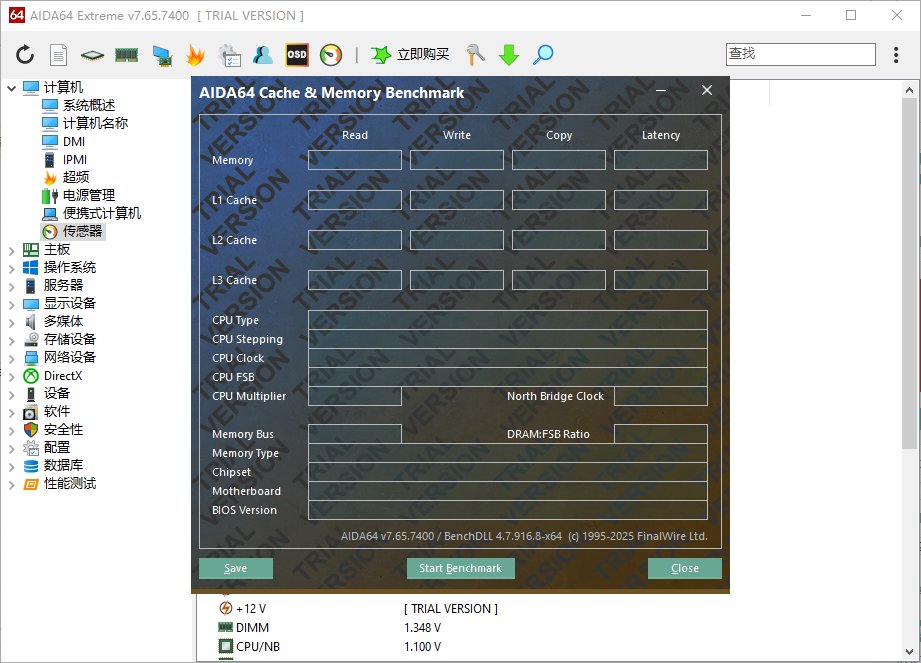
Task: Click in the 查找 search field
Action: point(801,54)
